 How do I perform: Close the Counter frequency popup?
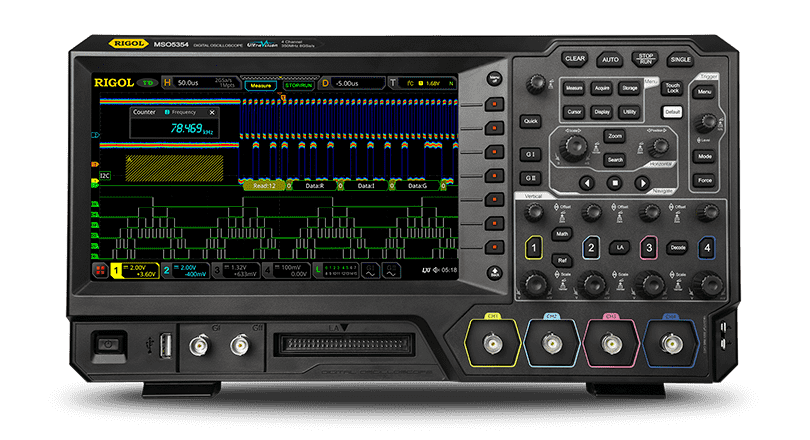(212, 113)
